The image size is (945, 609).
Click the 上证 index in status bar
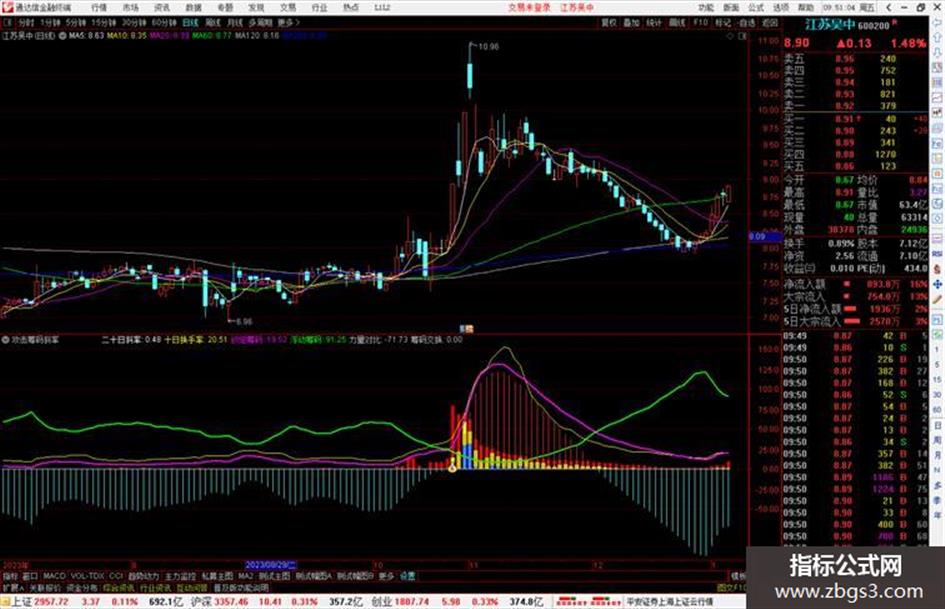click(21, 602)
